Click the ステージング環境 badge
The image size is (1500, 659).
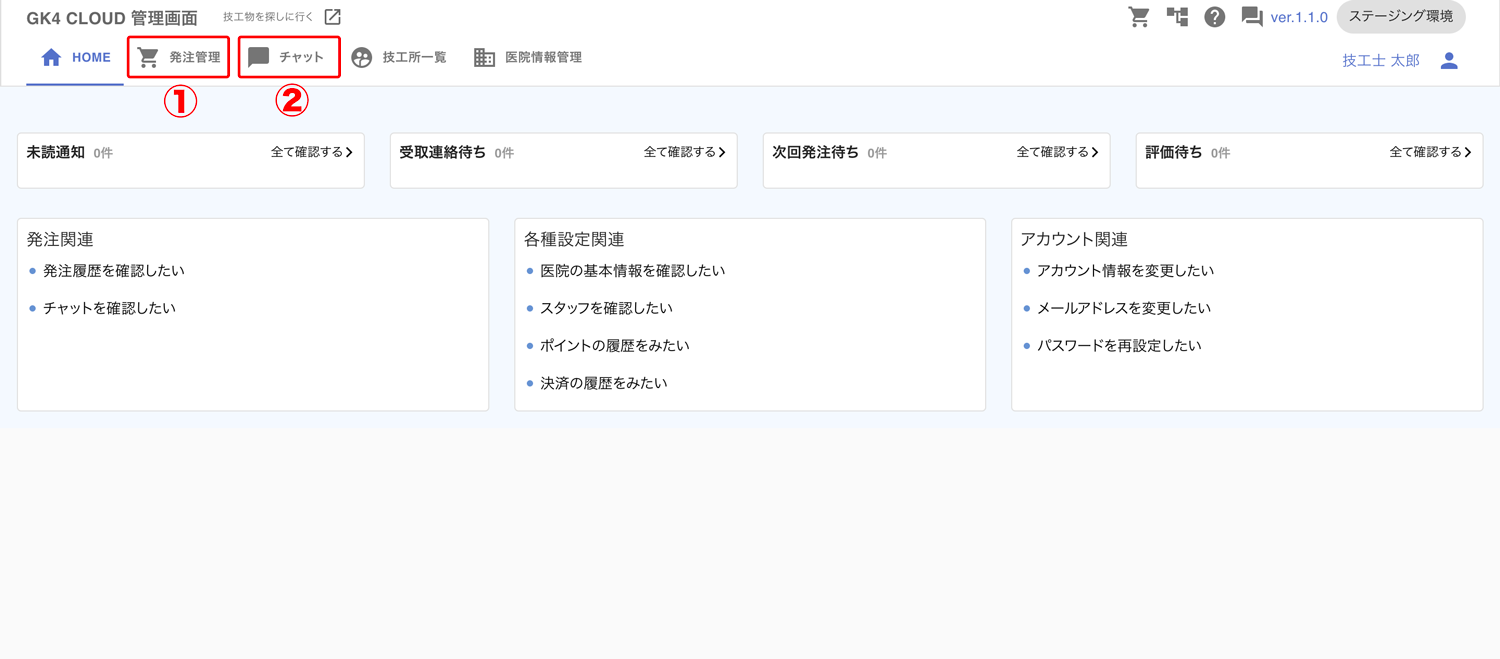pyautogui.click(x=1401, y=17)
